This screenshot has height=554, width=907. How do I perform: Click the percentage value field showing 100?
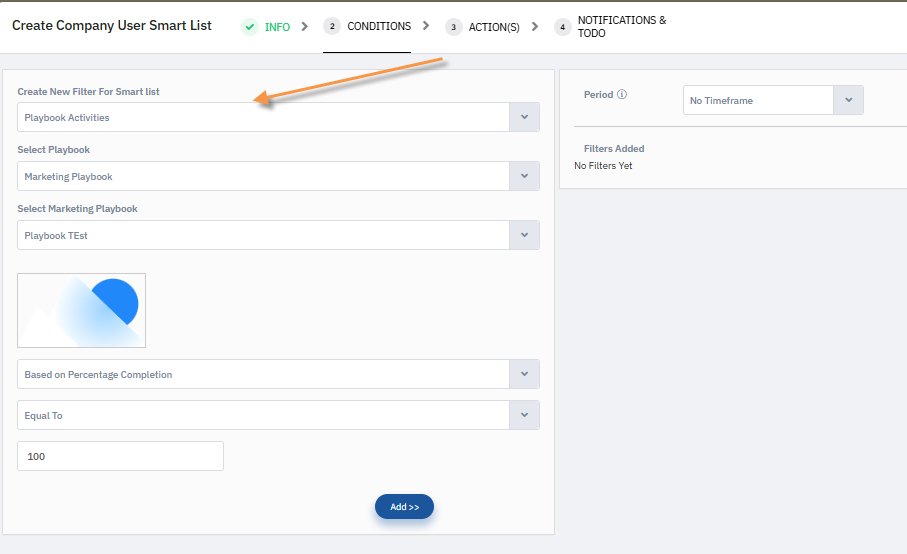(x=120, y=456)
